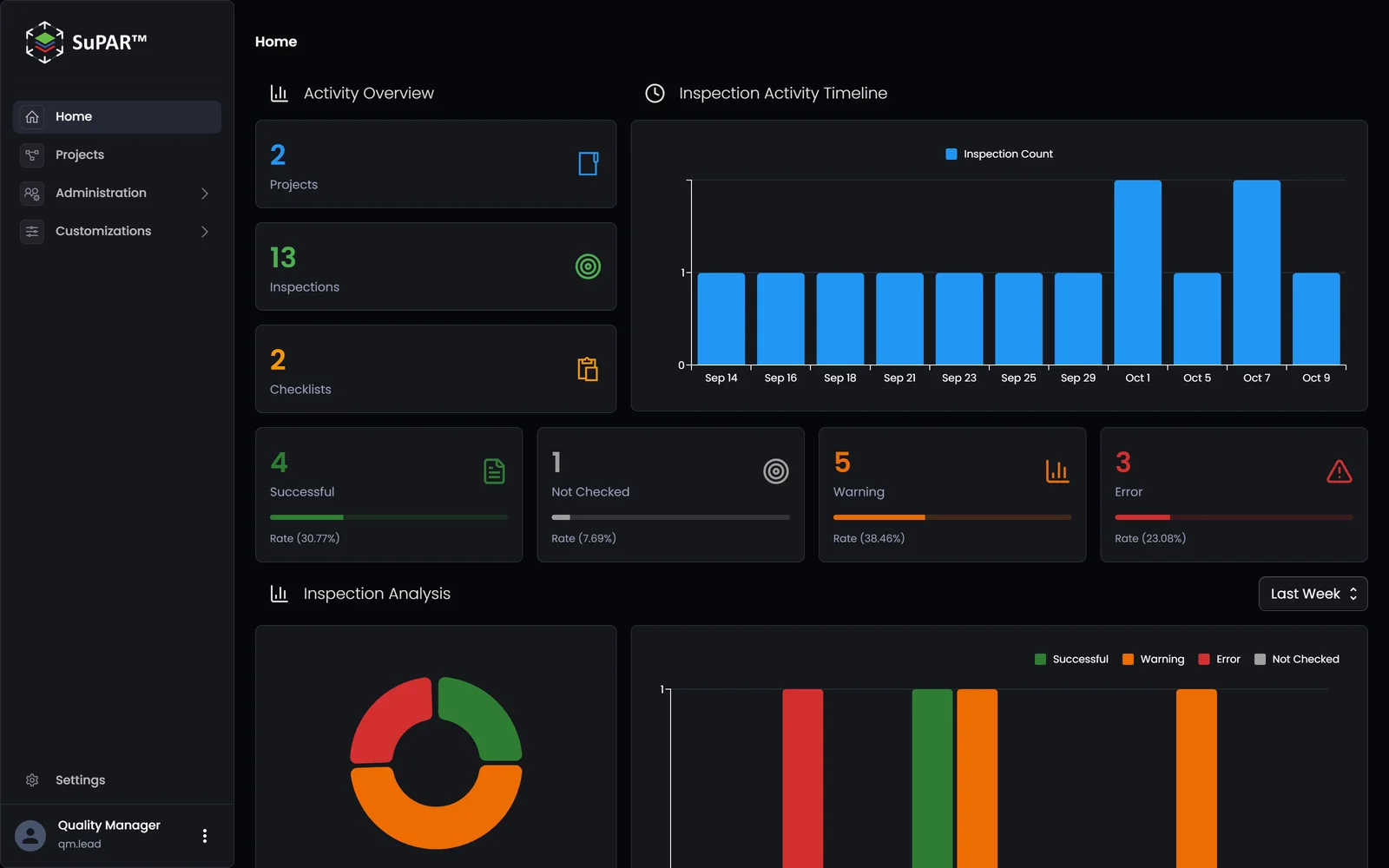Click the qm.lead username text
The height and width of the screenshot is (868, 1389).
coord(79,844)
